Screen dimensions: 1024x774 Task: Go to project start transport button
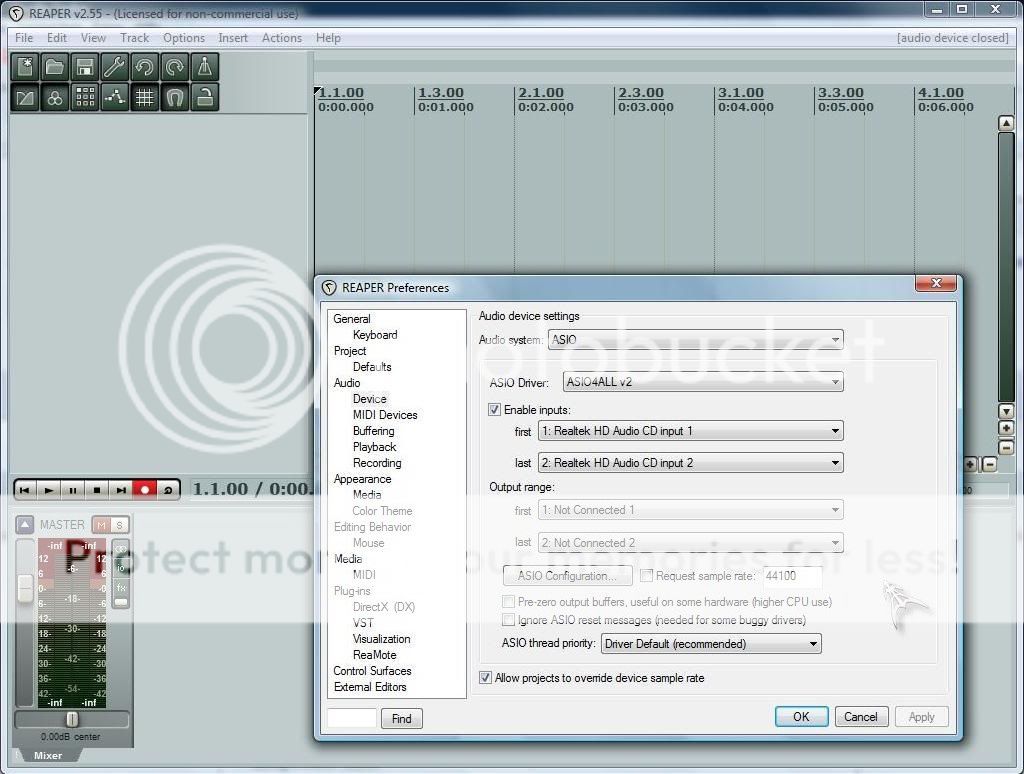click(25, 490)
